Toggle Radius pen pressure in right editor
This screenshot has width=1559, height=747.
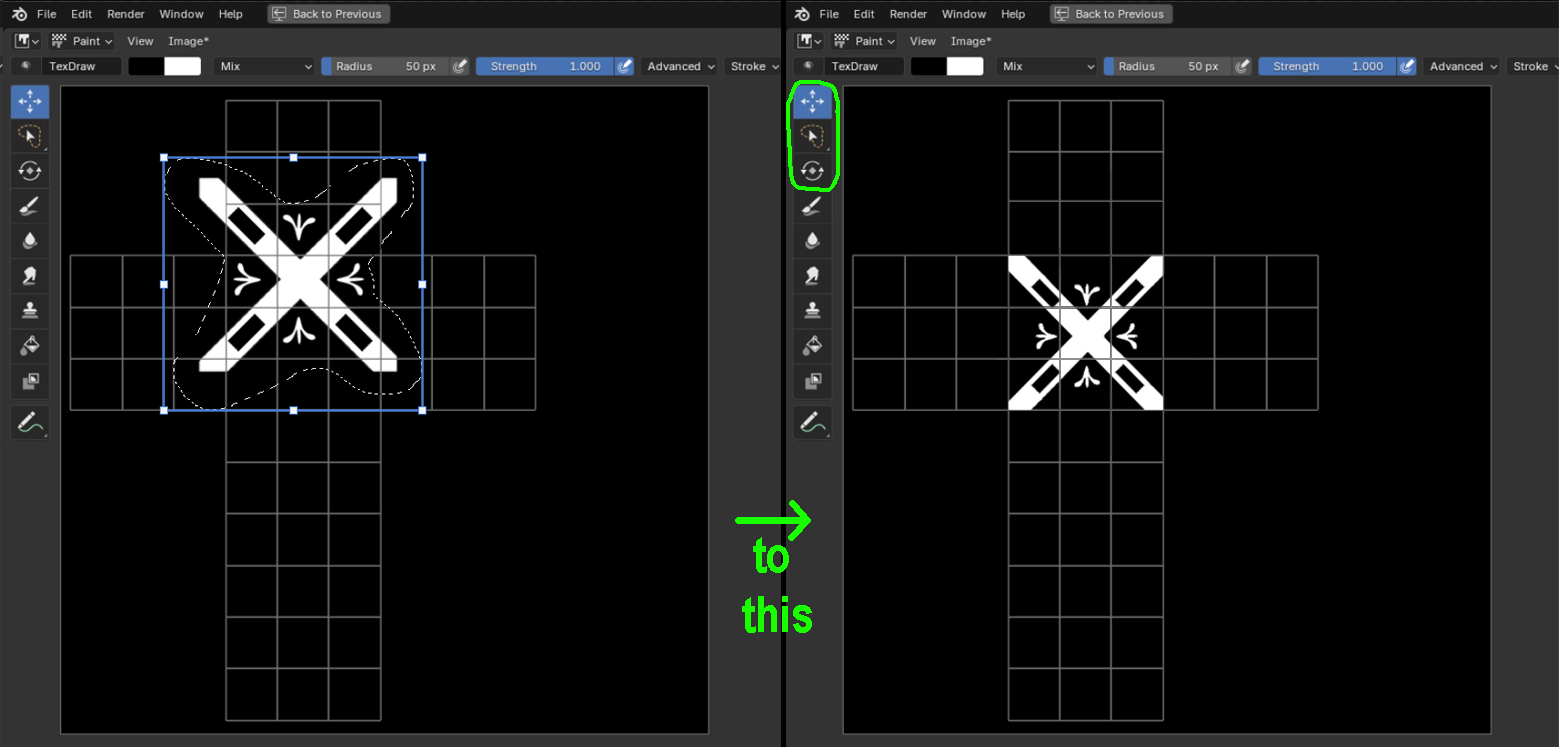[1242, 66]
